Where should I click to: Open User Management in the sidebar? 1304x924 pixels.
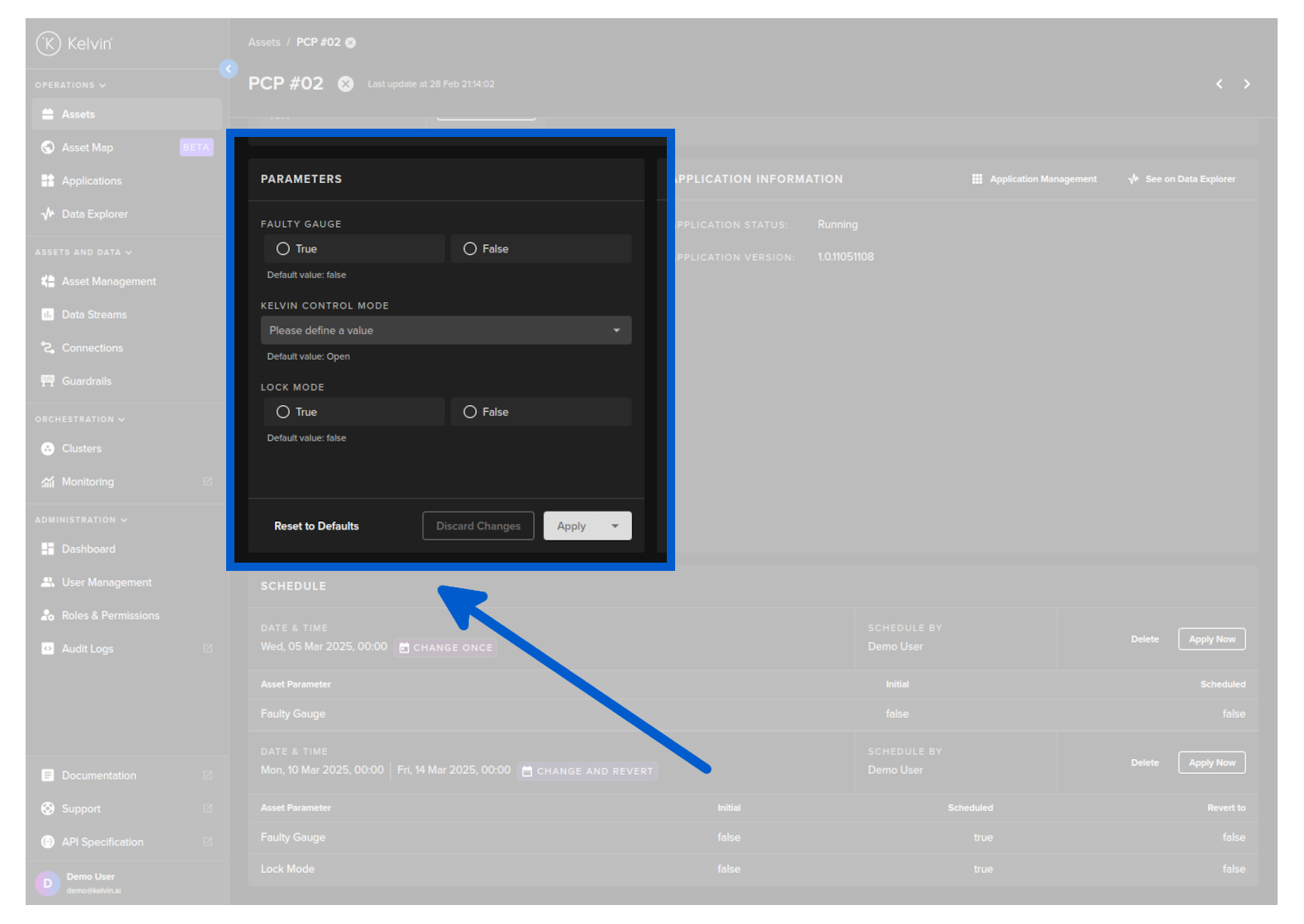point(106,582)
